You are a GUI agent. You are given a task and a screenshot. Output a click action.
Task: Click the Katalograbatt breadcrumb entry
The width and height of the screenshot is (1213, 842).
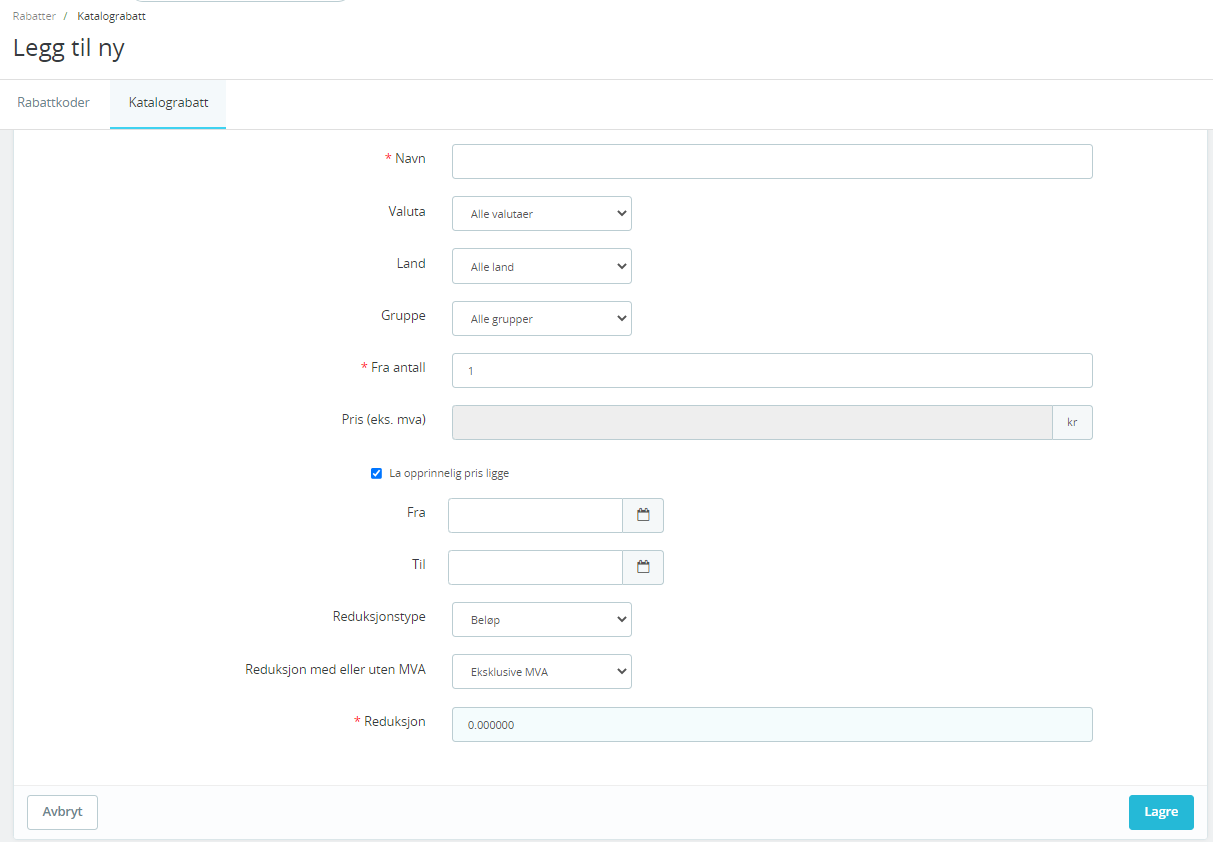point(111,16)
